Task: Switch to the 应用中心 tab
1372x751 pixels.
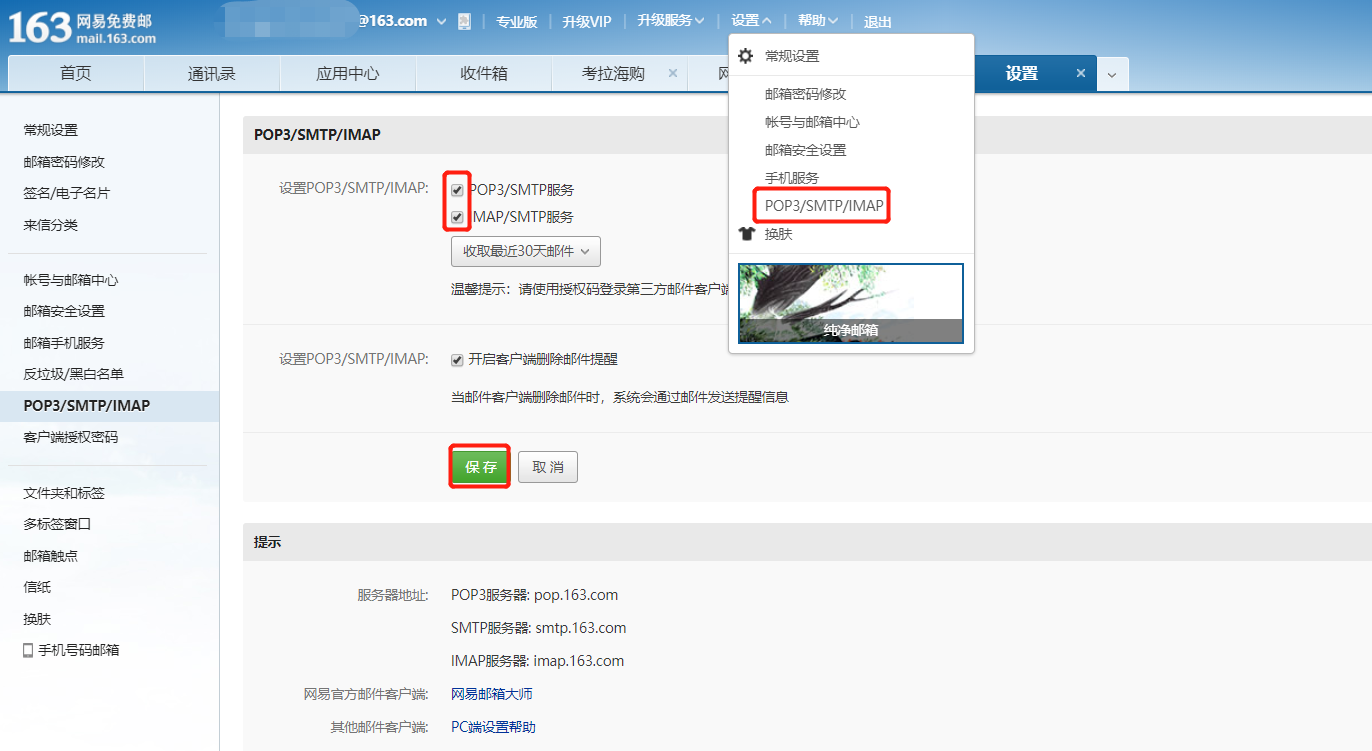Action: (348, 73)
